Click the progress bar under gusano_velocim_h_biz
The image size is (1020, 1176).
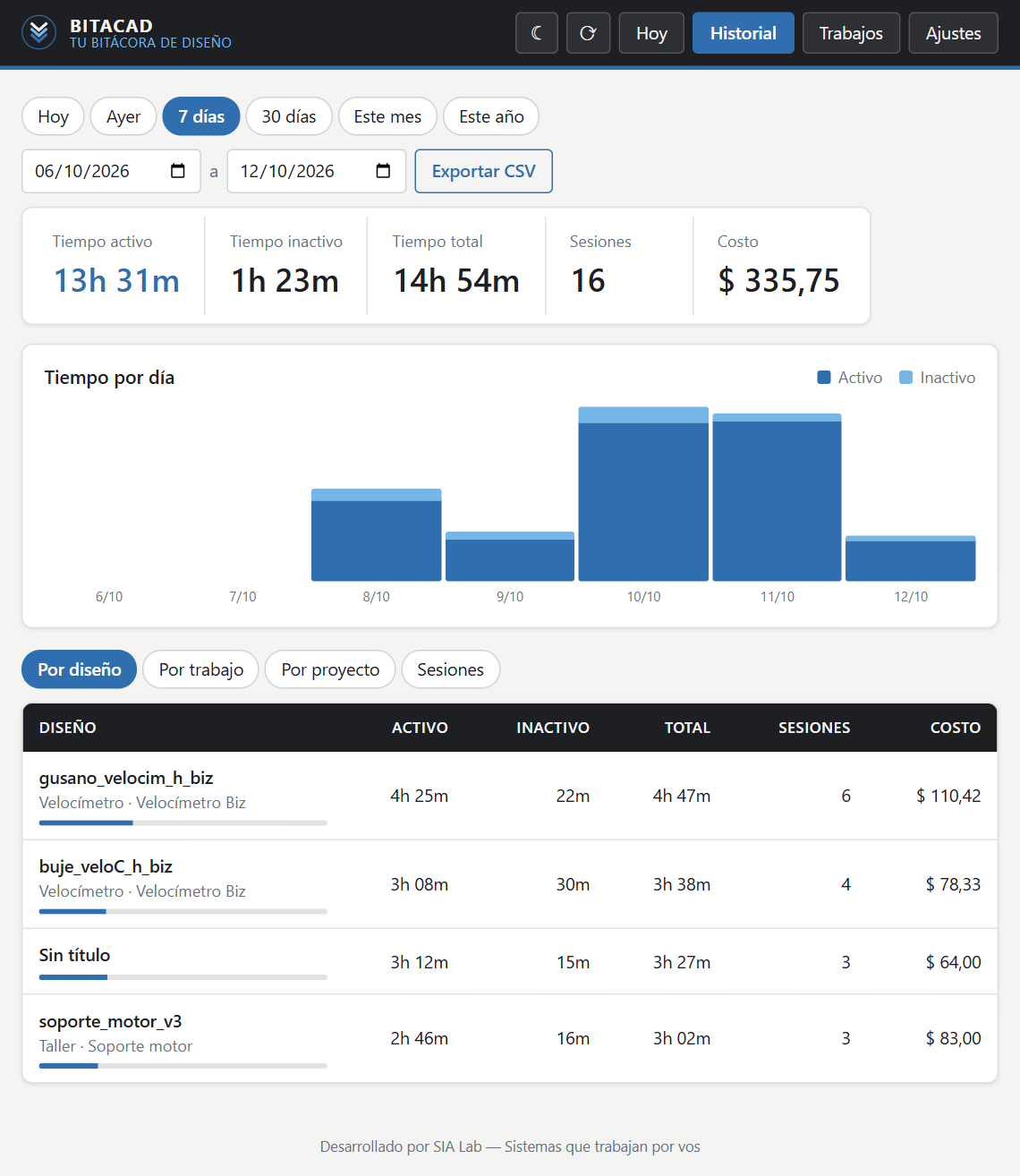[183, 822]
